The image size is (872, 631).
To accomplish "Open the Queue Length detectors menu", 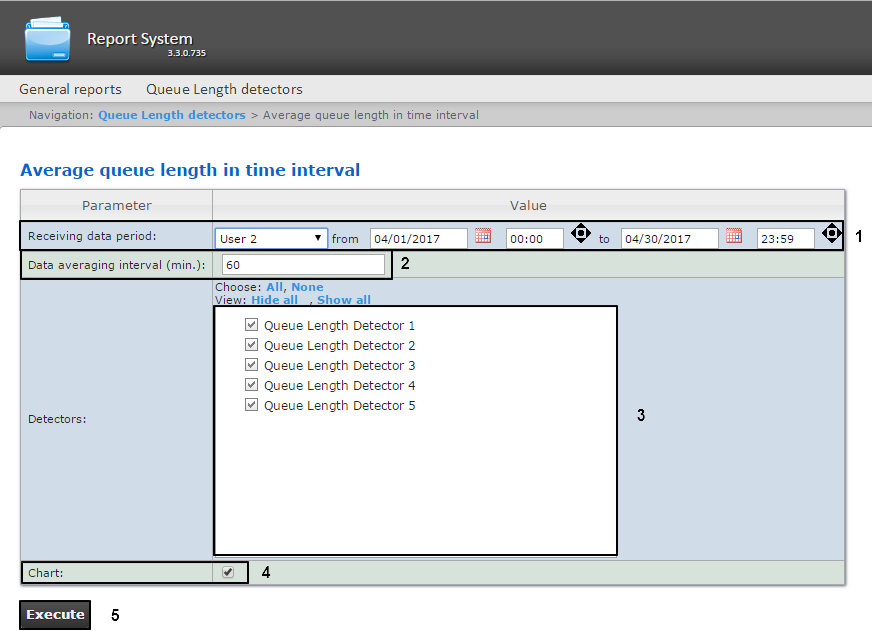I will pos(224,89).
